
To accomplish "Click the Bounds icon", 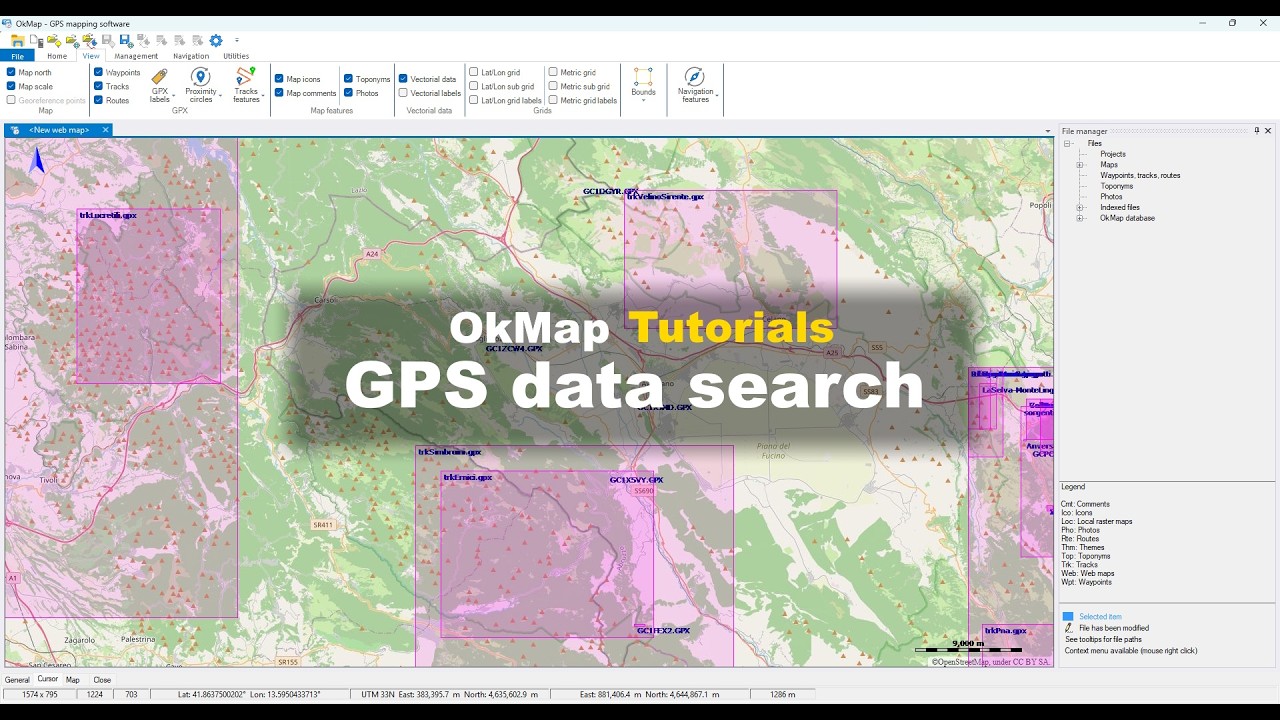I will [643, 77].
